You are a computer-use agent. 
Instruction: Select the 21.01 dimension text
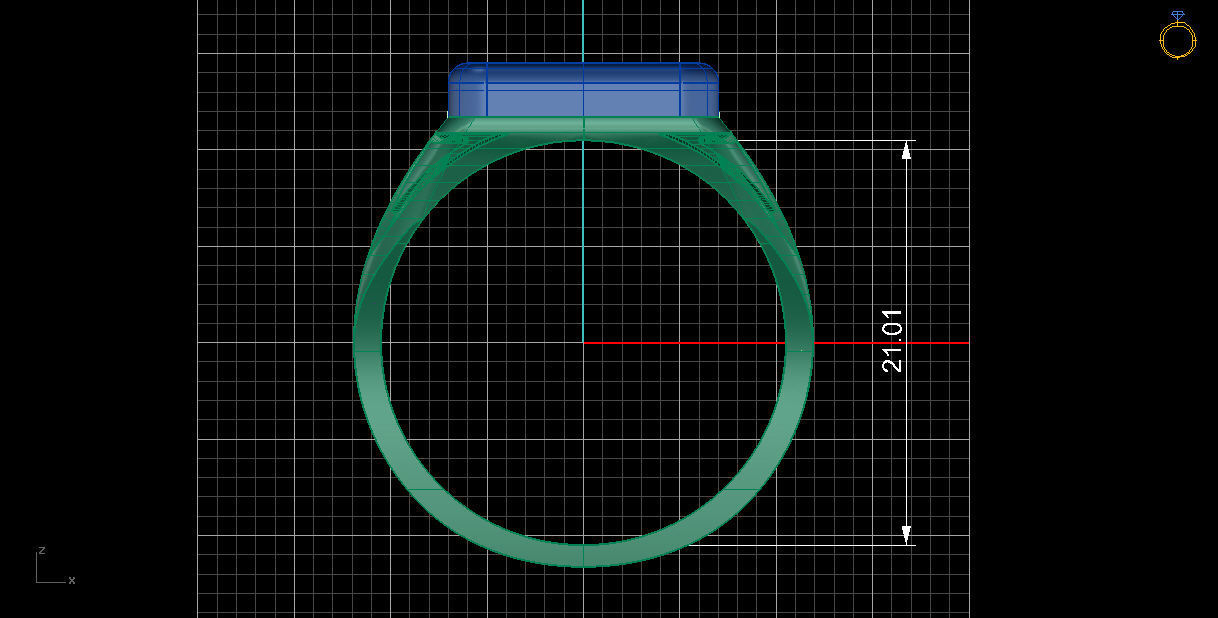tap(892, 341)
